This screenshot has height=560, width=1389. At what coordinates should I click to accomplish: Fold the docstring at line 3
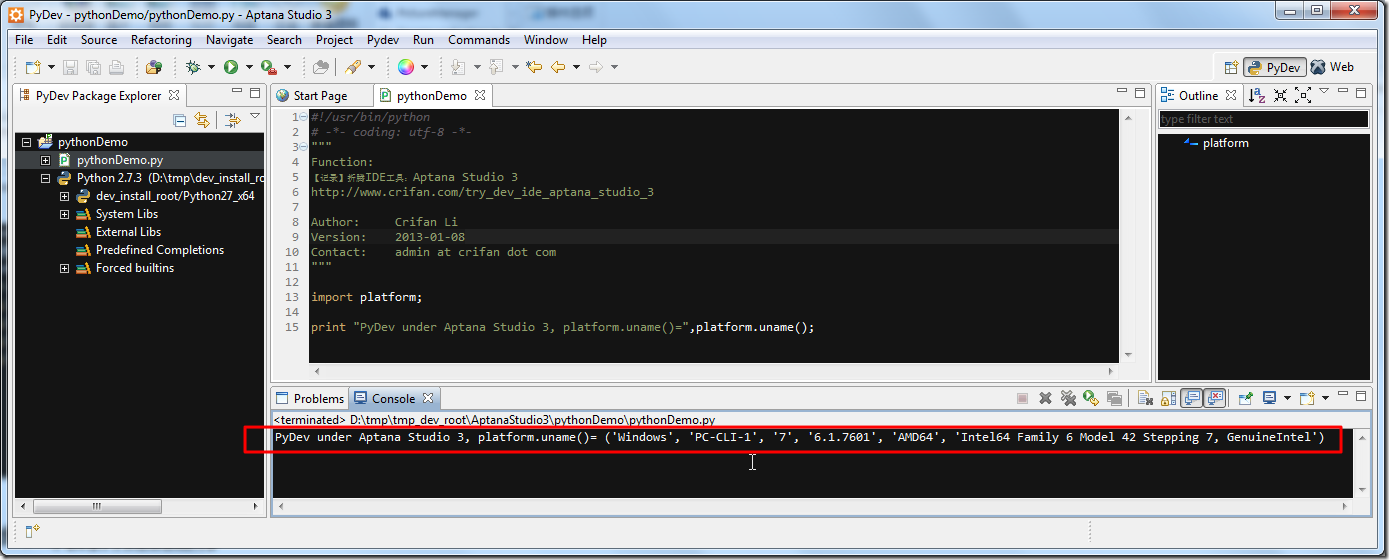tap(302, 147)
